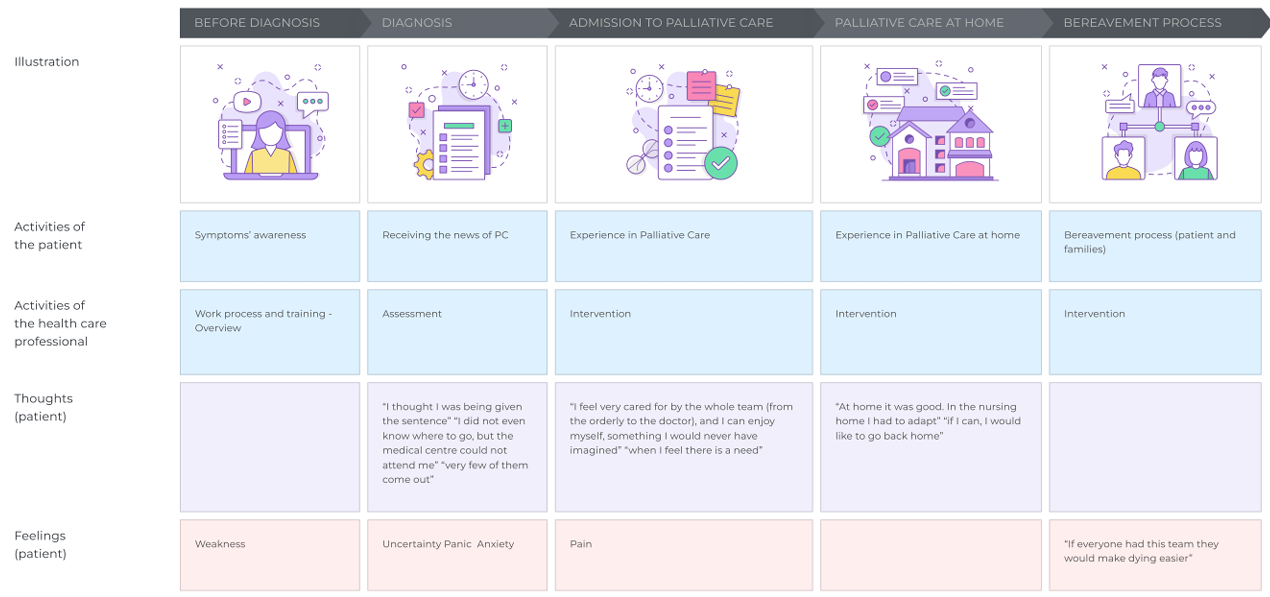1270x597 pixels.
Task: Click the yellow gear in the Diagnosis illustration
Action: pos(424,165)
